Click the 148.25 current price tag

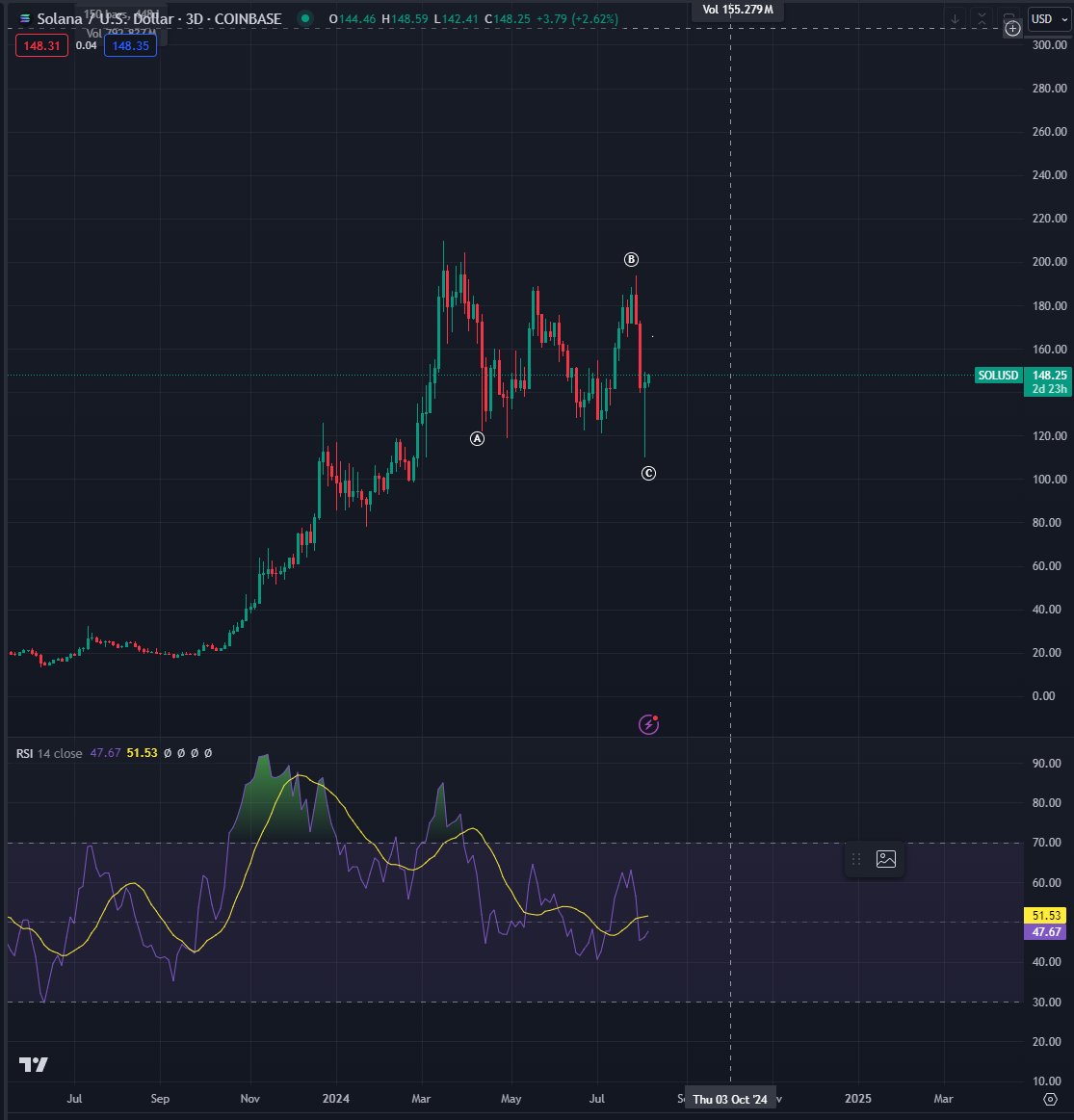(x=1049, y=375)
